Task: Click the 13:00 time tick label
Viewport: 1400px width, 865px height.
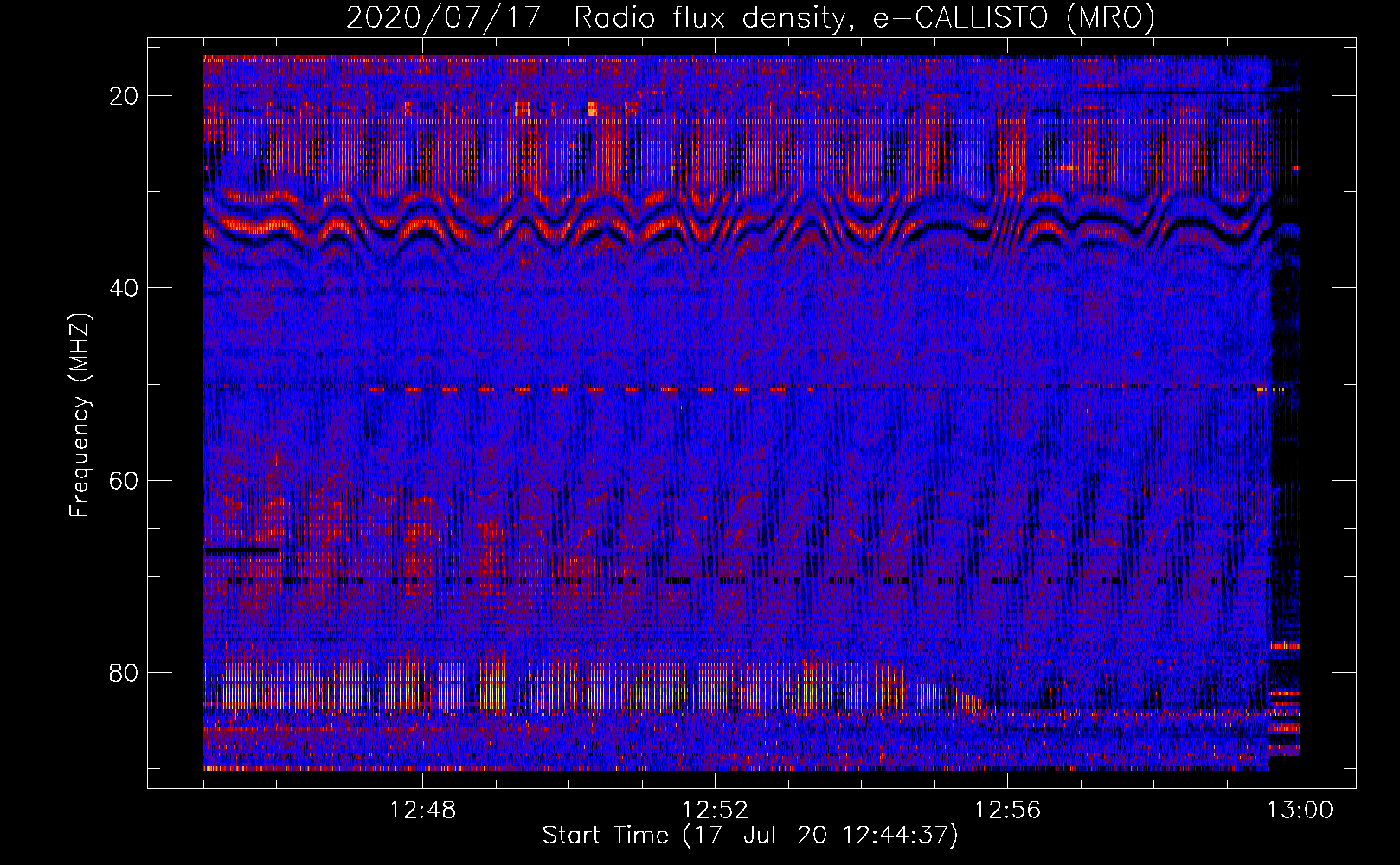Action: tap(1300, 811)
